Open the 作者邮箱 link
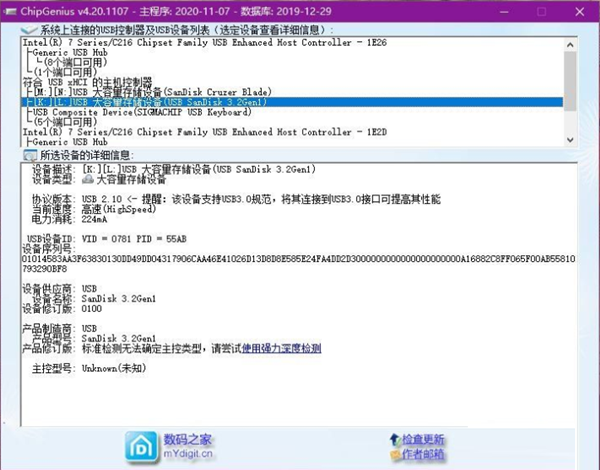 click(423, 454)
